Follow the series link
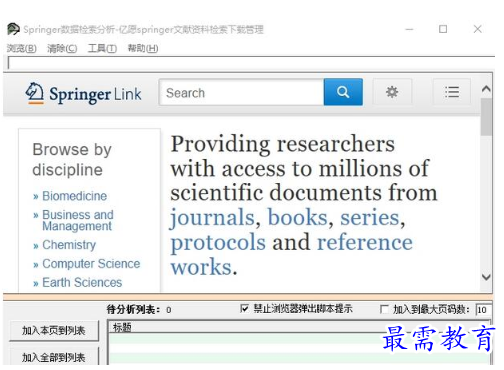This screenshot has height=370, width=504. (x=370, y=218)
